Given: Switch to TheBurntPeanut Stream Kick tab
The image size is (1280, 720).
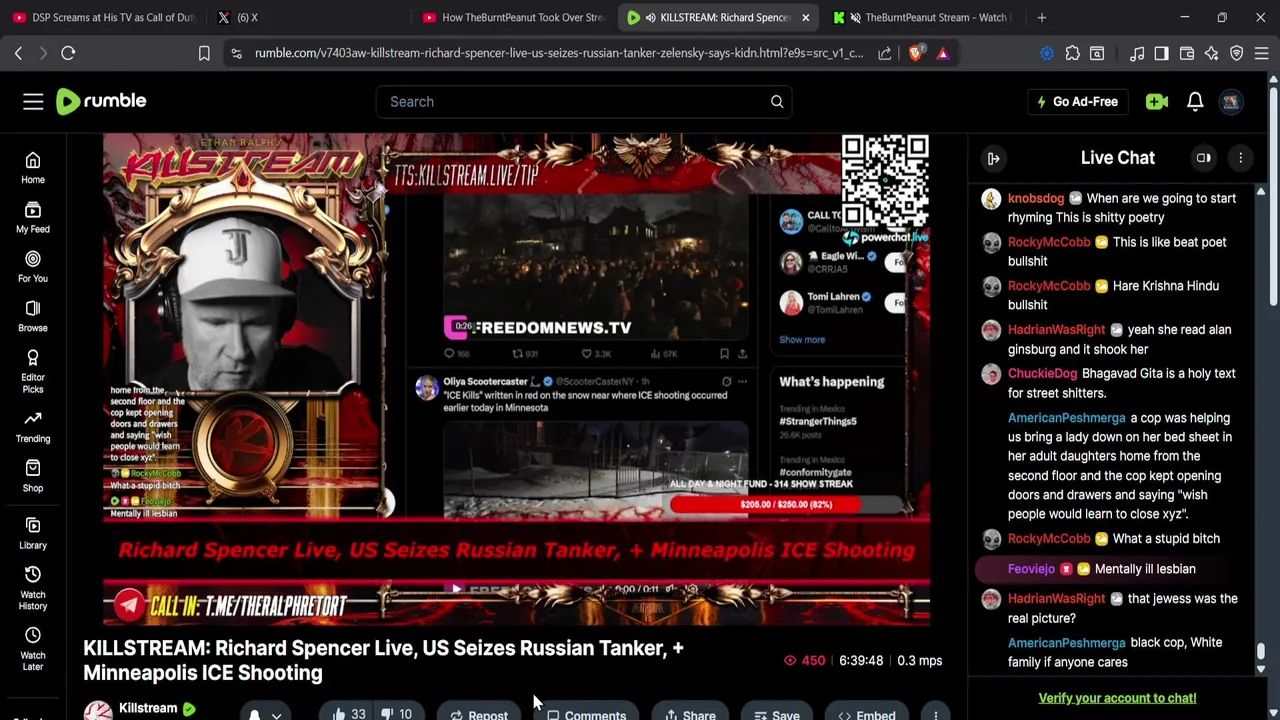Looking at the screenshot, I should tap(923, 17).
